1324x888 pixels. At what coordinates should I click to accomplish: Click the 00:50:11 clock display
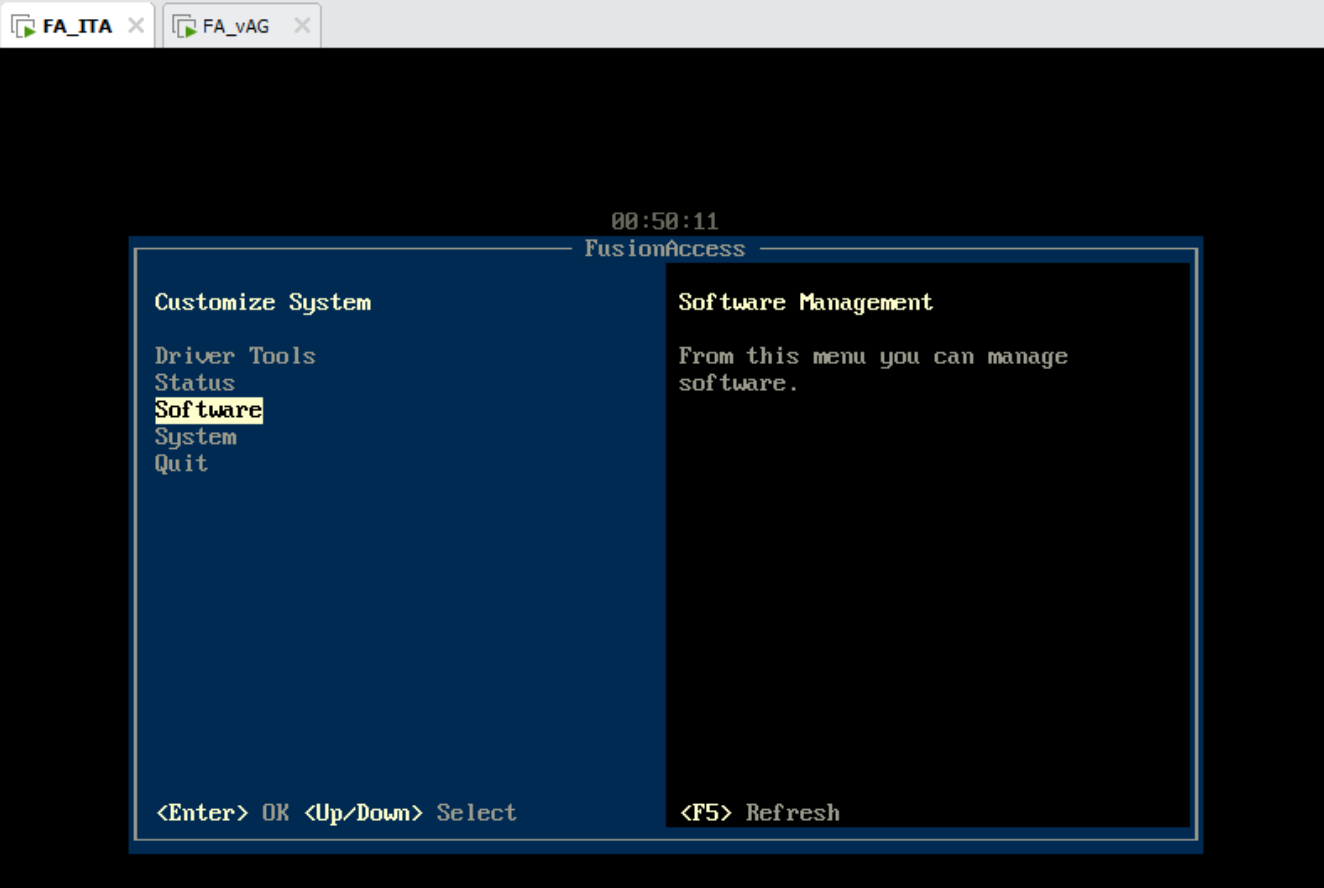665,221
